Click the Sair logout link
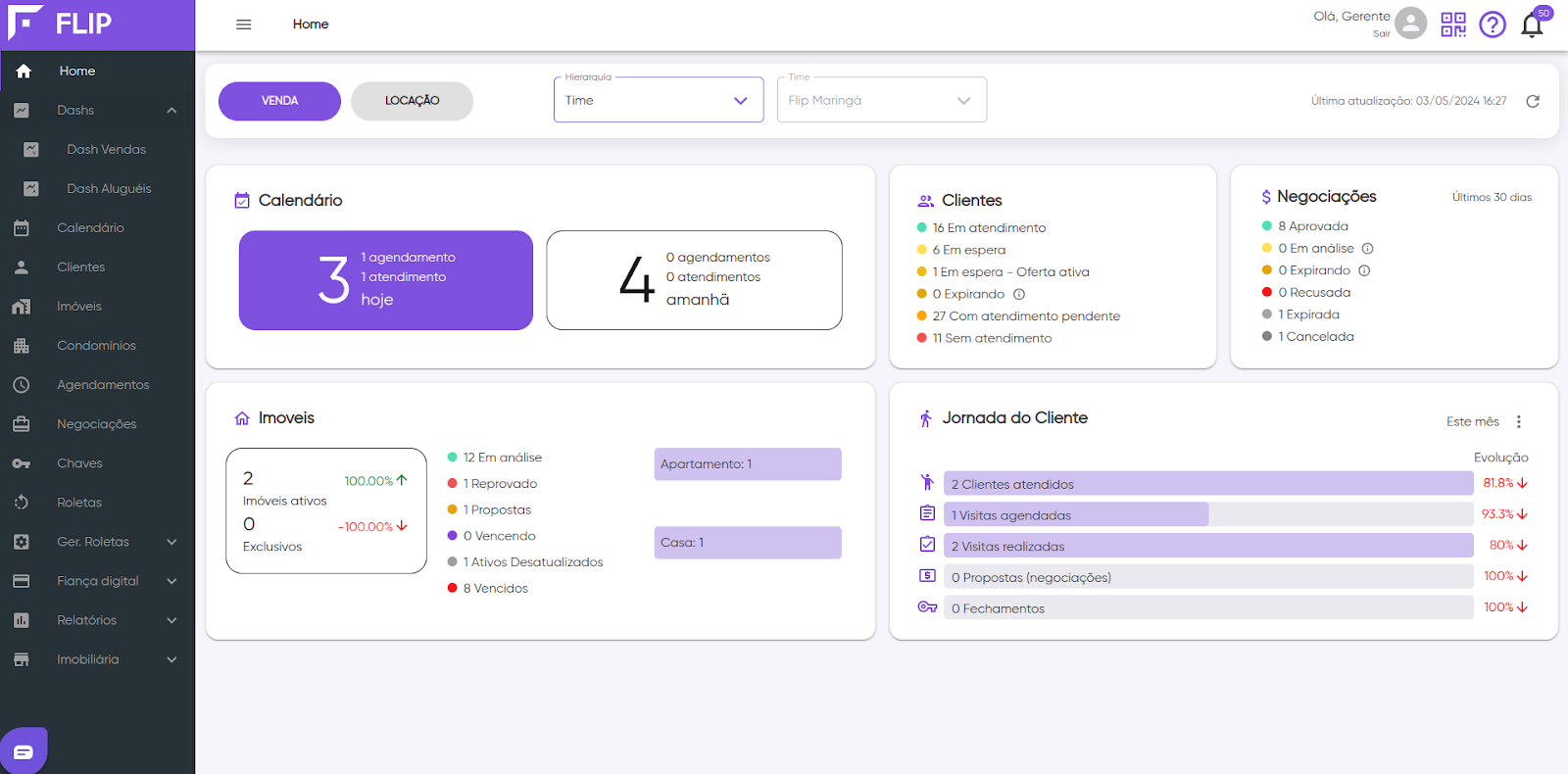1568x774 pixels. pos(1381,34)
